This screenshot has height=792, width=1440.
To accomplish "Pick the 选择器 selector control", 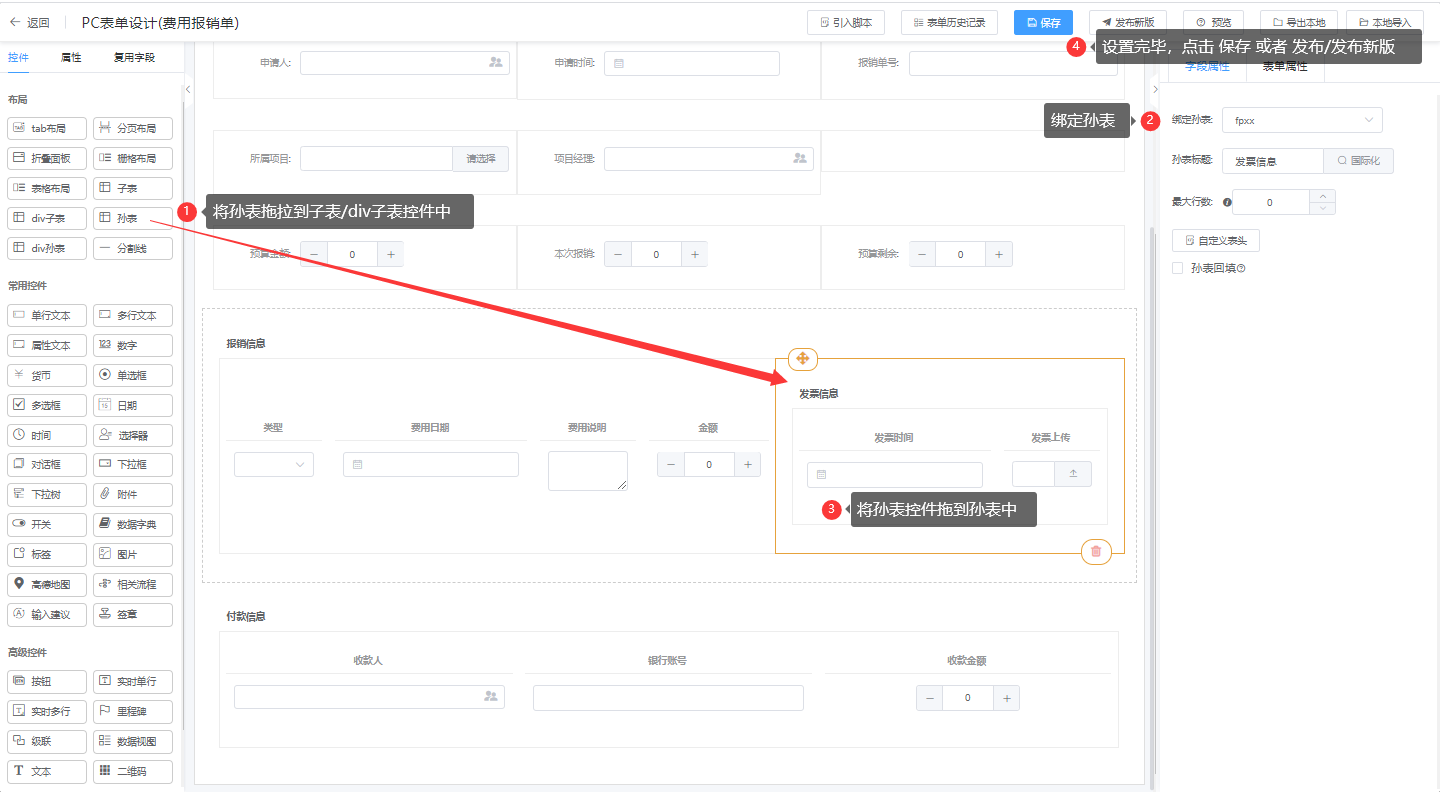I will (x=133, y=435).
